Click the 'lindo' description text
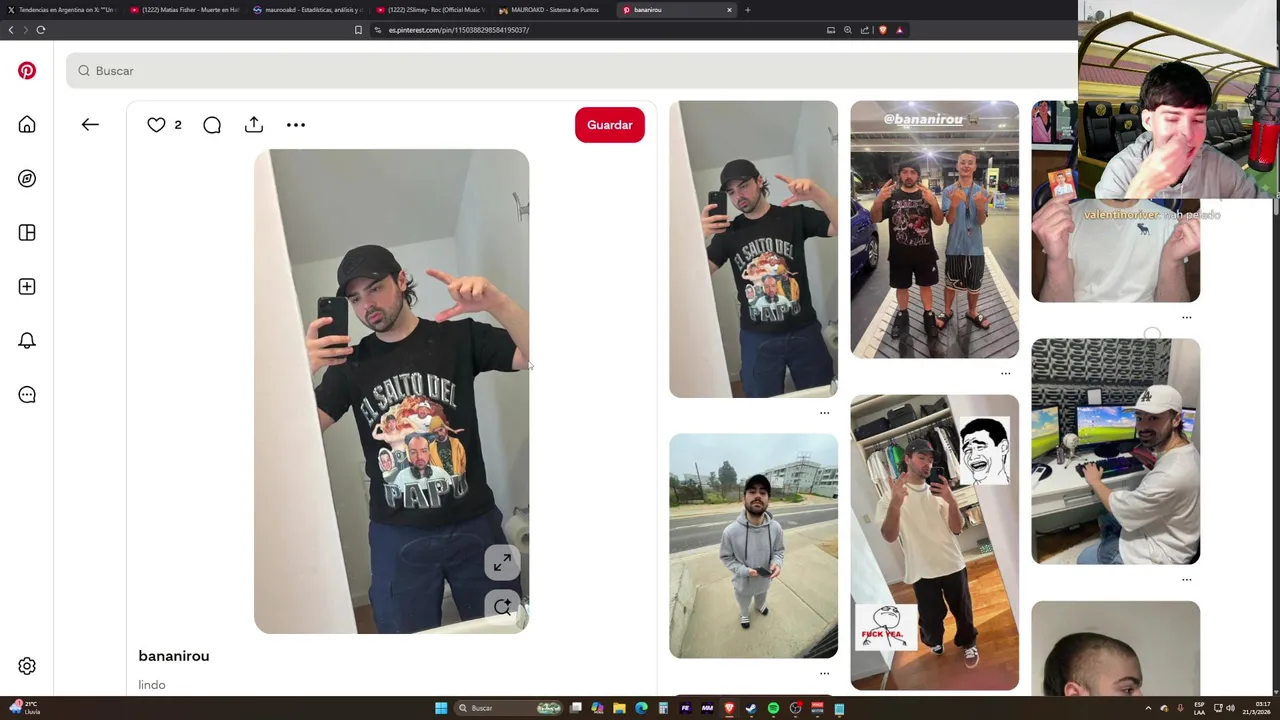This screenshot has width=1280, height=720. pyautogui.click(x=152, y=685)
